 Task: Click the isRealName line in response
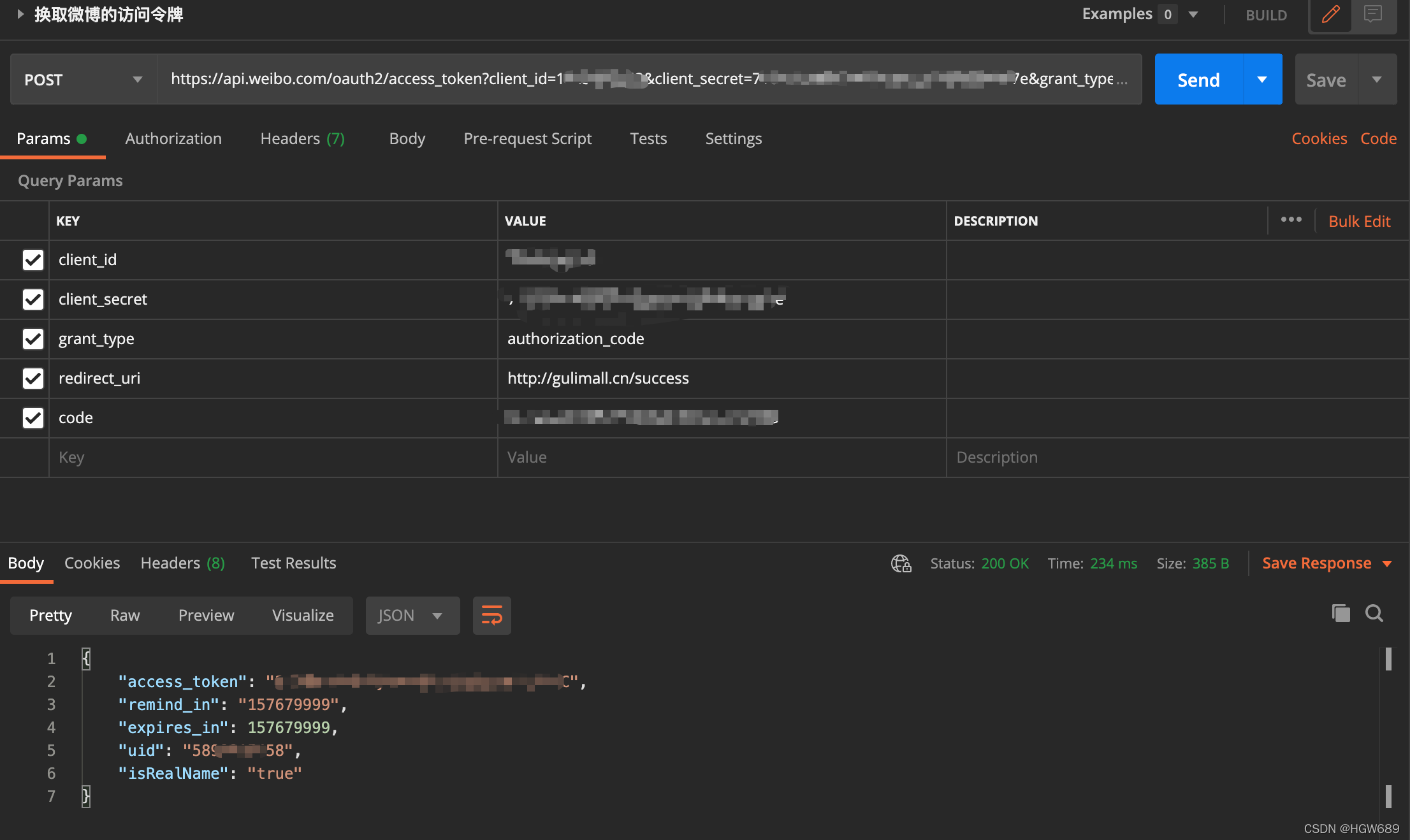point(210,773)
